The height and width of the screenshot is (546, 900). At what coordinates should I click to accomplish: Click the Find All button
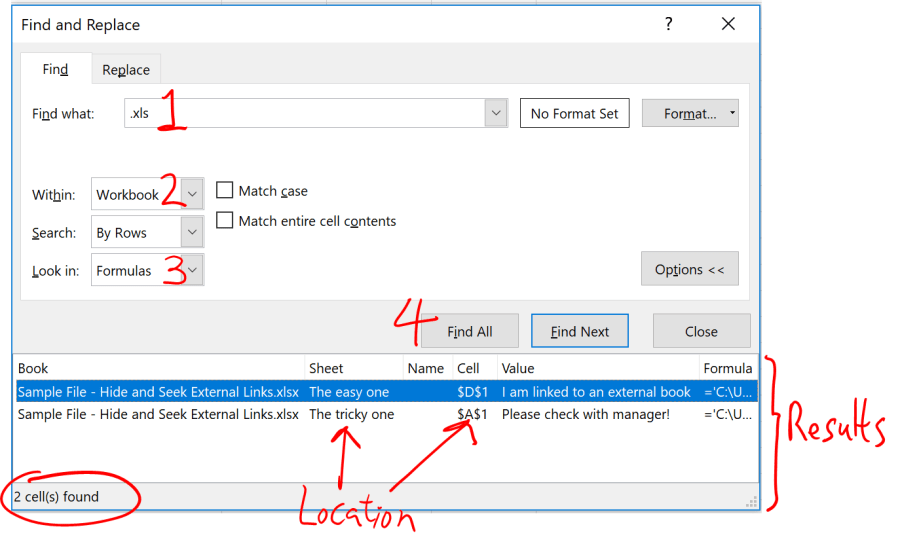point(470,332)
